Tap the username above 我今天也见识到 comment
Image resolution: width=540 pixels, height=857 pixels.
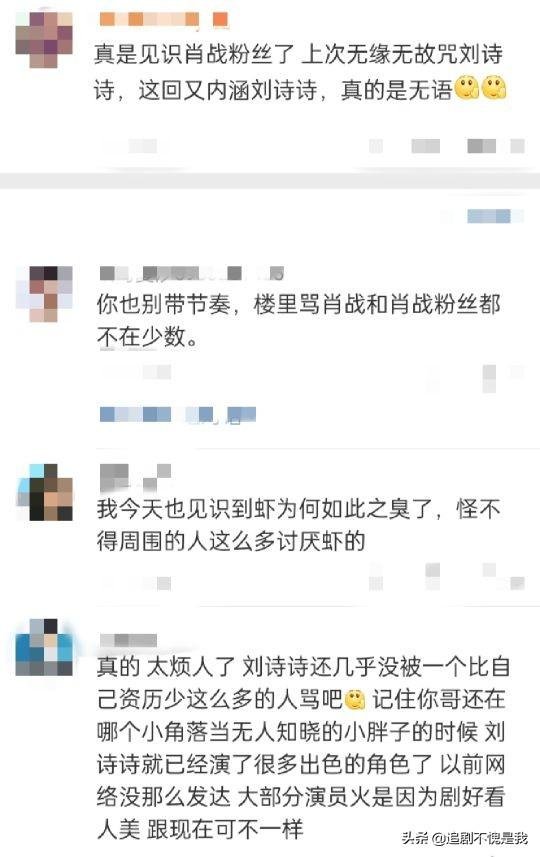[x=136, y=477]
